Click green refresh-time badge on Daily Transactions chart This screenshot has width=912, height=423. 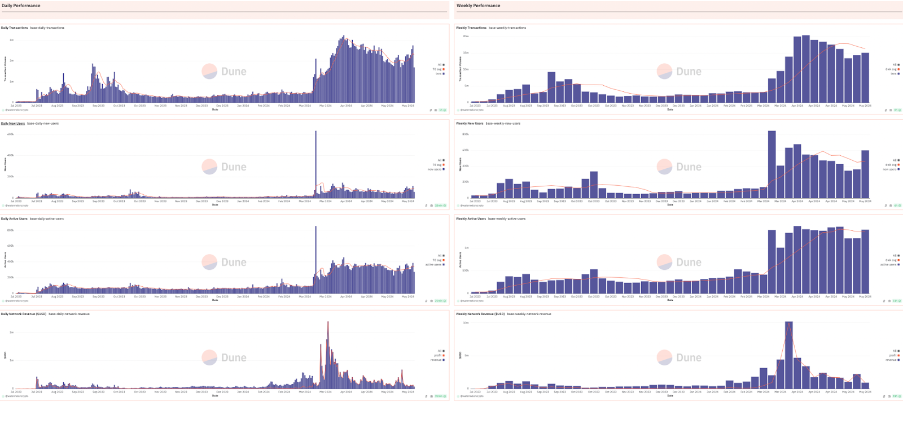442,109
